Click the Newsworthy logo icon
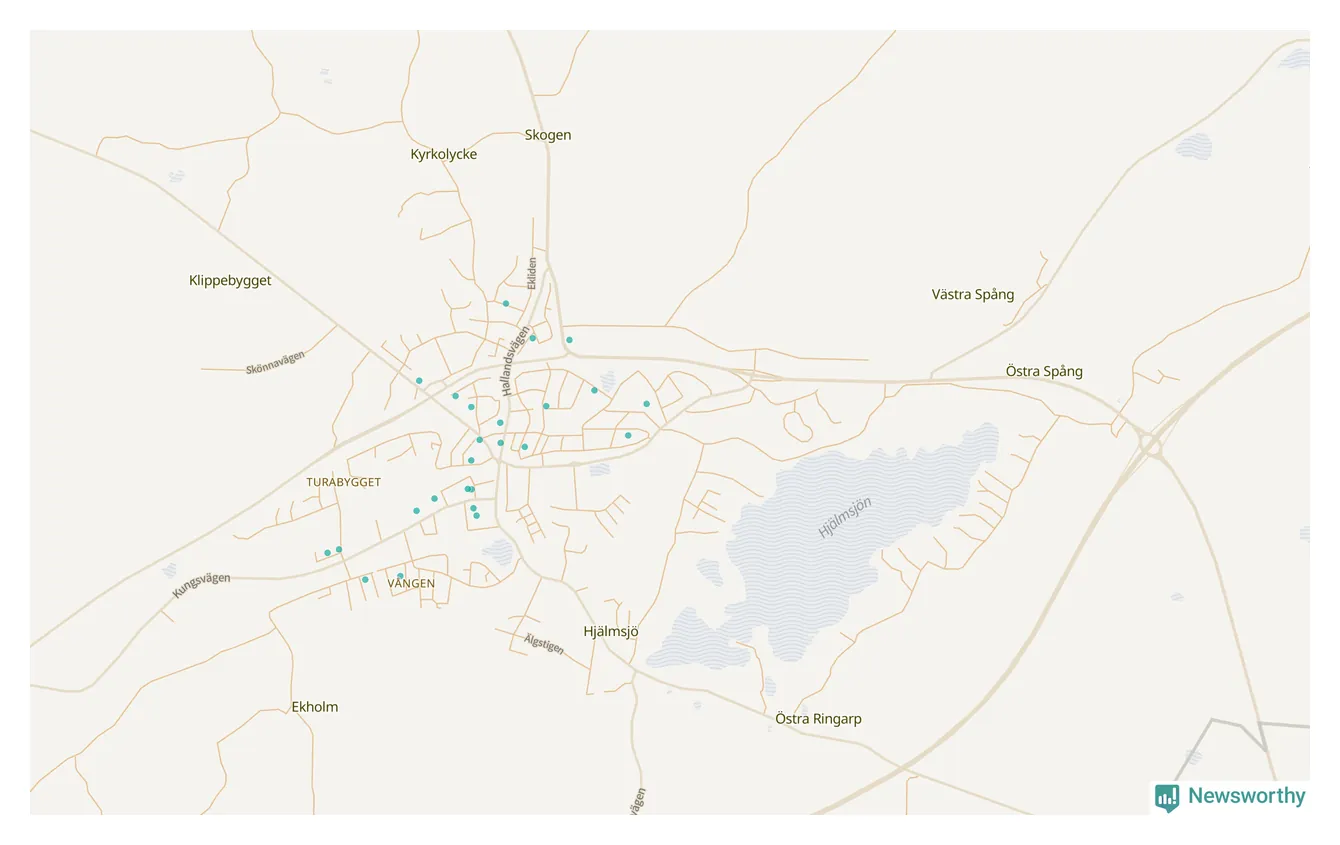The image size is (1340, 845). click(x=1166, y=797)
